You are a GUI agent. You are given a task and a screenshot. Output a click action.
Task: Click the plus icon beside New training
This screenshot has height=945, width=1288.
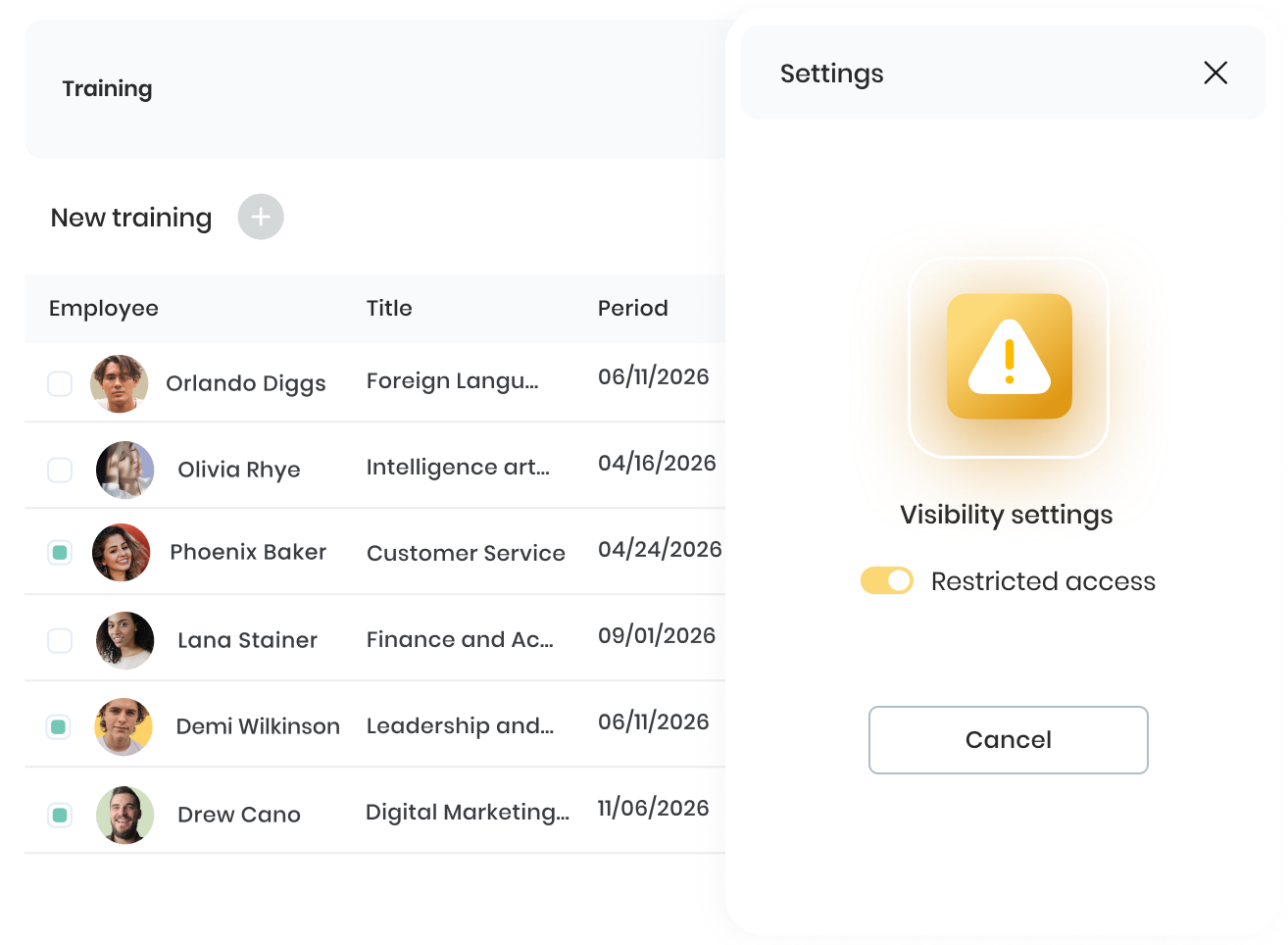coord(261,217)
